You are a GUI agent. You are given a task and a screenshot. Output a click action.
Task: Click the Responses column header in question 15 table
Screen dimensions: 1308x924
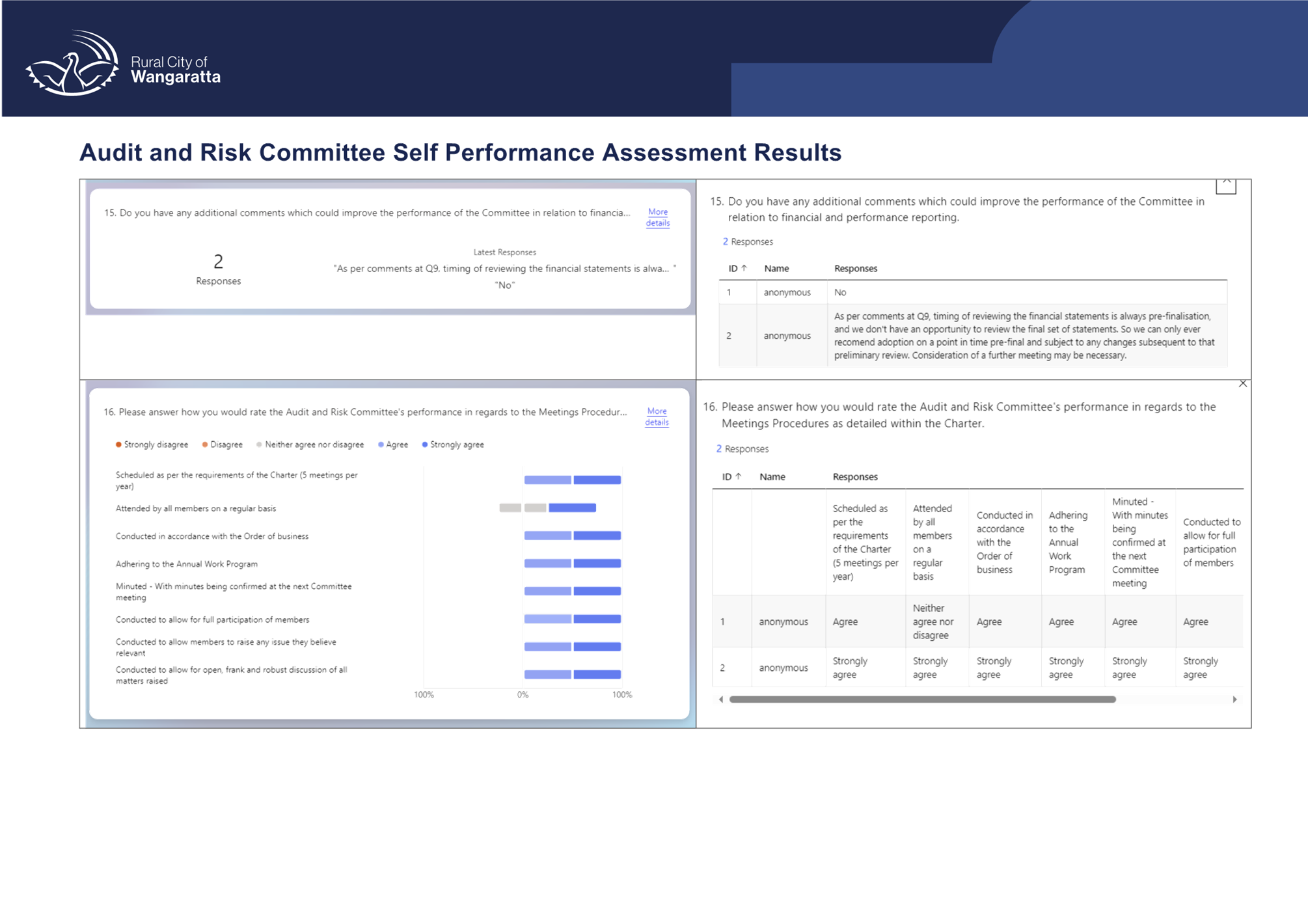click(856, 268)
